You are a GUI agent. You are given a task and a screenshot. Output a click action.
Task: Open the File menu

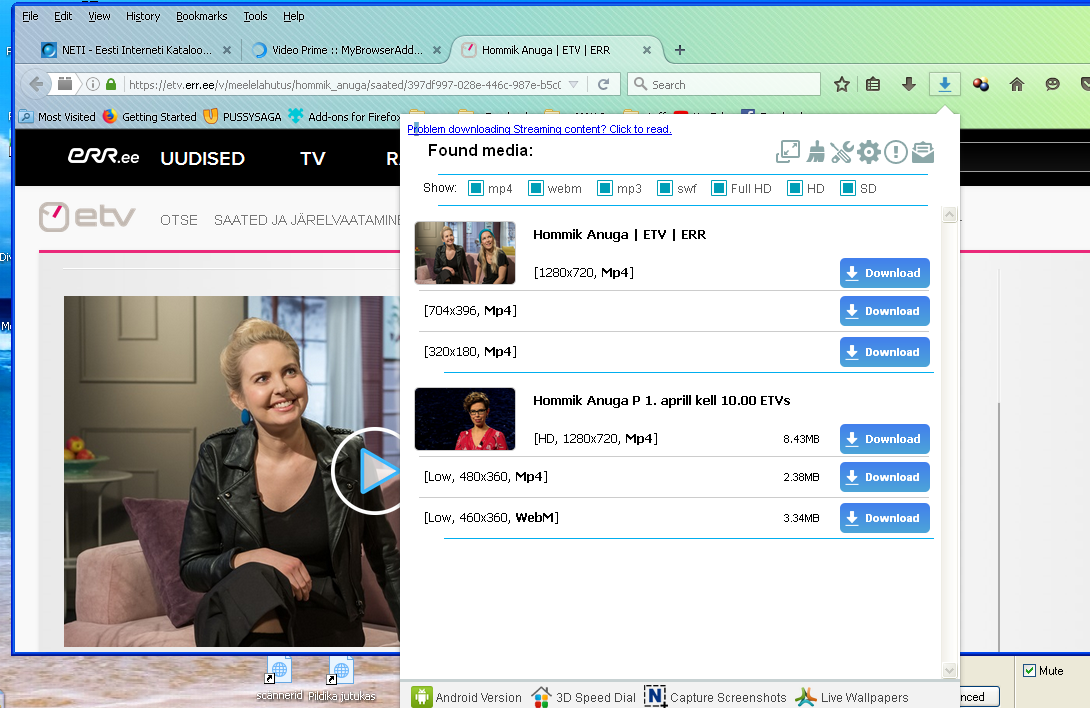(30, 16)
